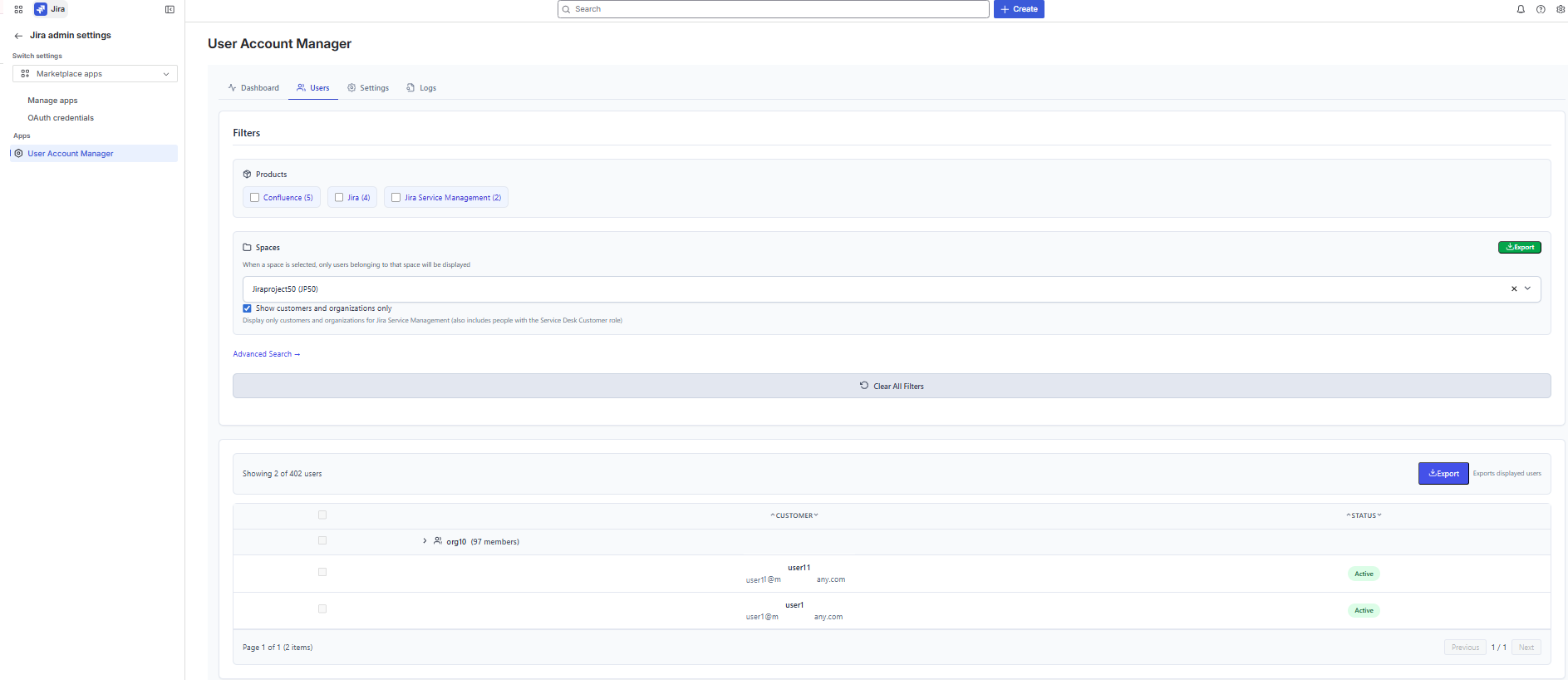Click the Products cube icon
1568x680 pixels.
247,174
